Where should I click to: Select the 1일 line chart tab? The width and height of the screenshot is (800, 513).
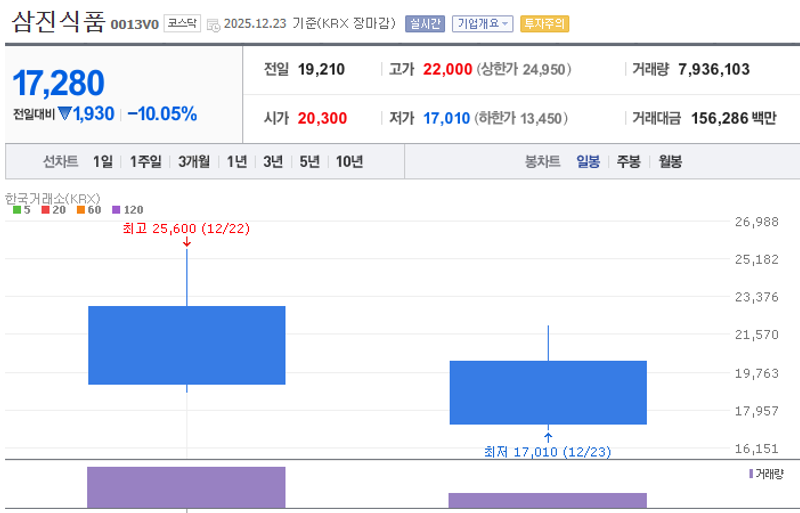click(x=103, y=162)
